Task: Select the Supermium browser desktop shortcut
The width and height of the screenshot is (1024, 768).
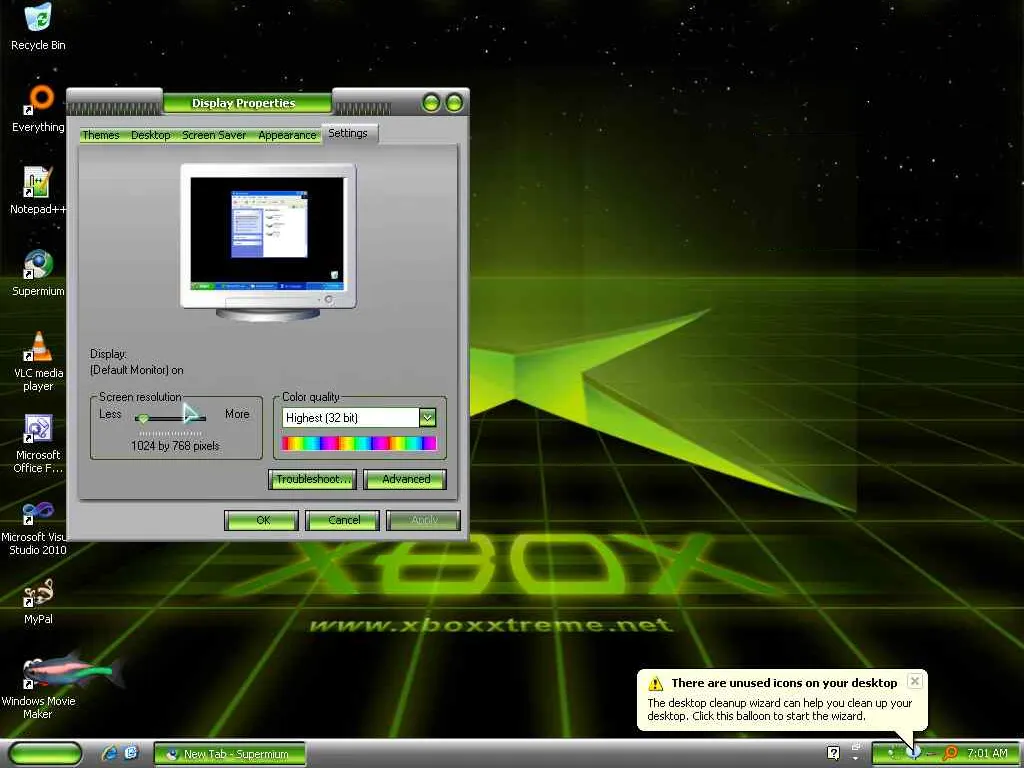Action: [38, 273]
